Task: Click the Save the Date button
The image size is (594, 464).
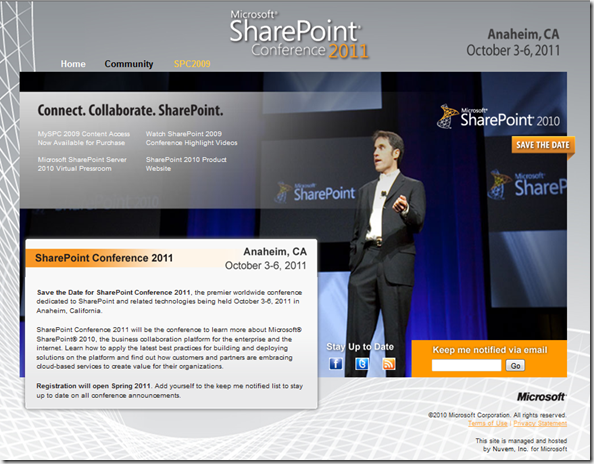Action: click(543, 145)
